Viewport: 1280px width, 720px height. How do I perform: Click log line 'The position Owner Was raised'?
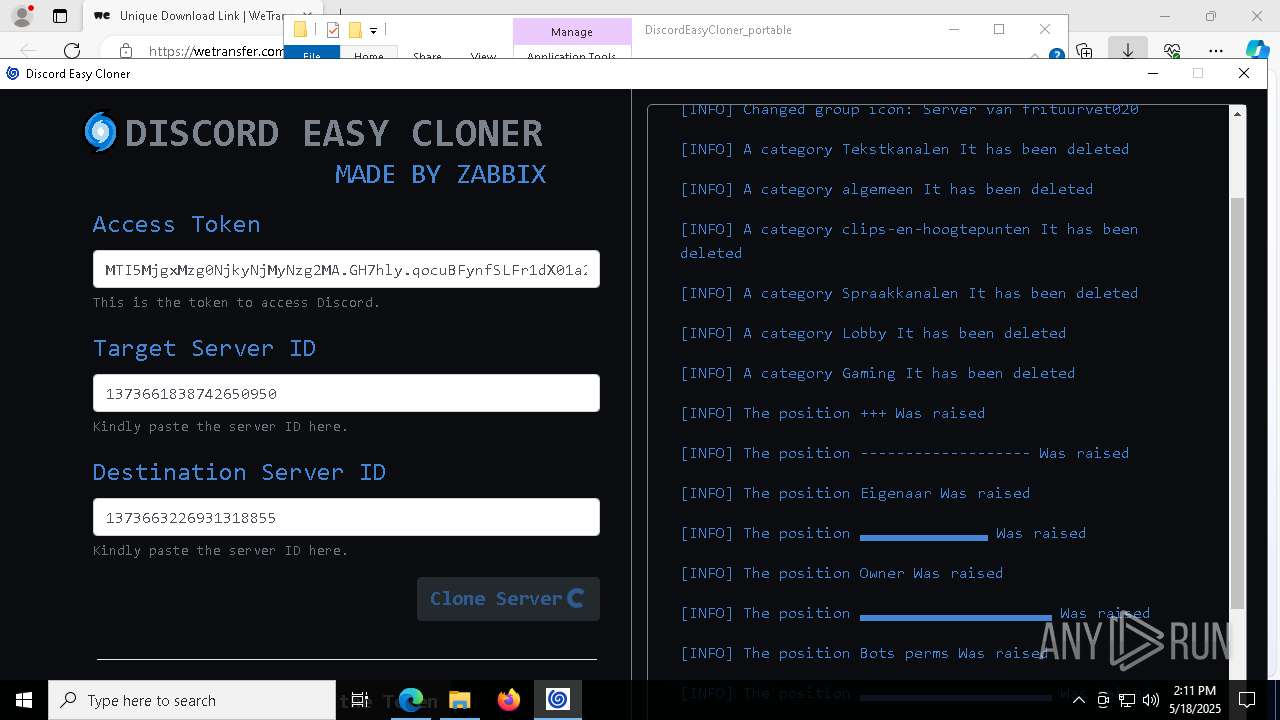tap(841, 573)
